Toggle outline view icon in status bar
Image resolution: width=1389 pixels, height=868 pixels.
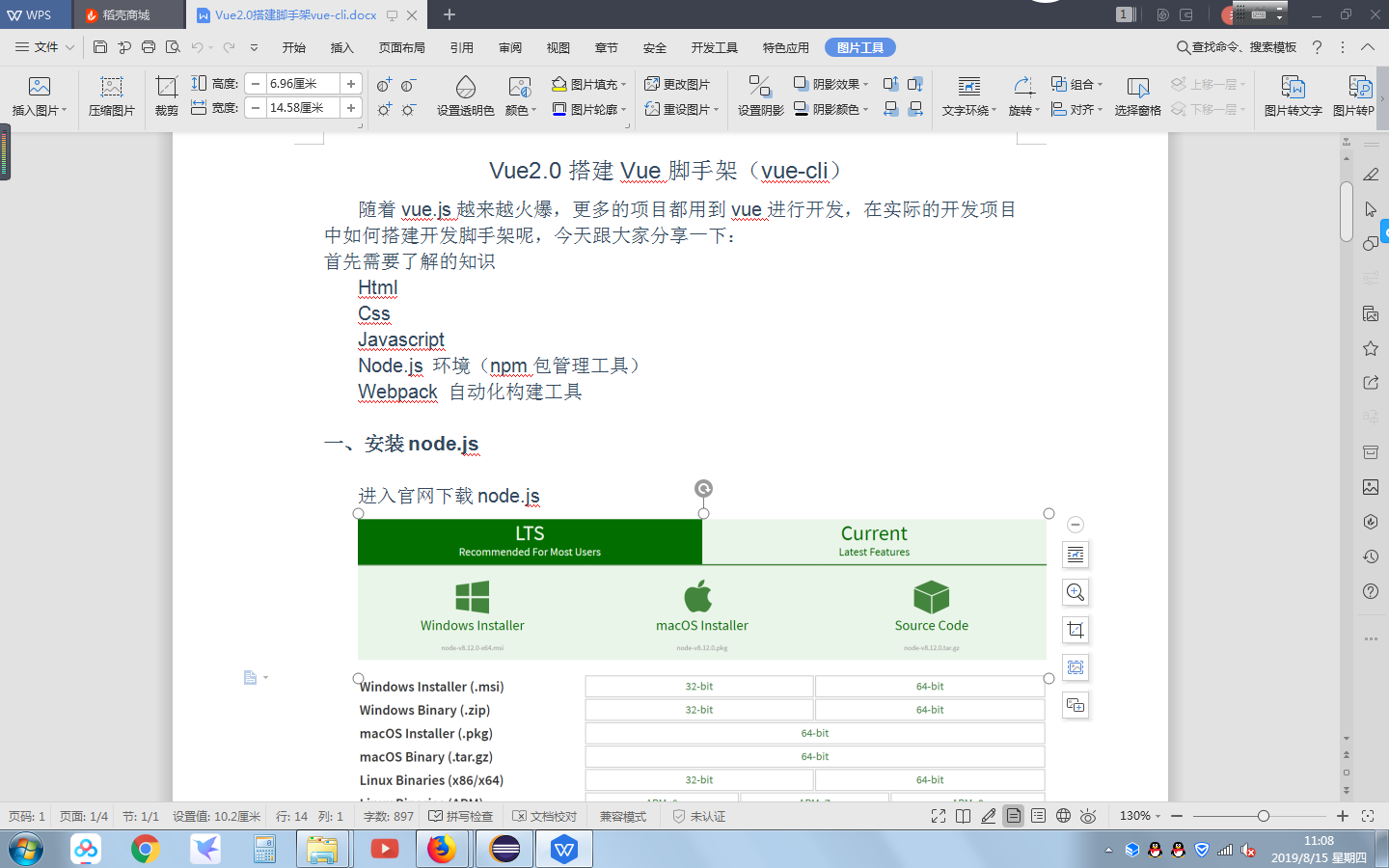coord(1038,816)
